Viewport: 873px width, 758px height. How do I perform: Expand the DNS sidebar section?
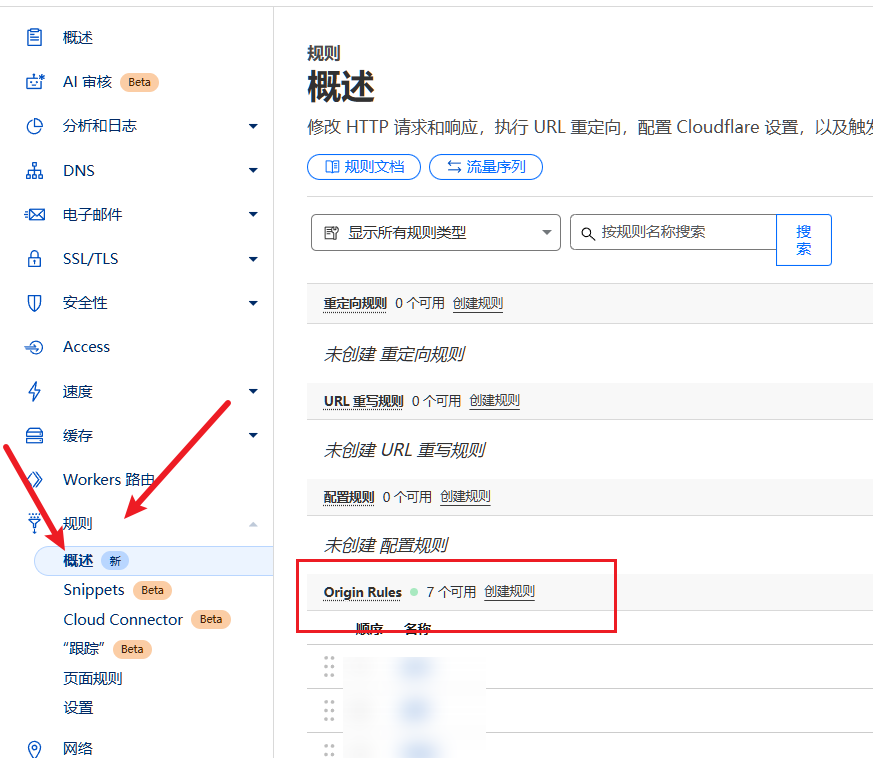253,170
